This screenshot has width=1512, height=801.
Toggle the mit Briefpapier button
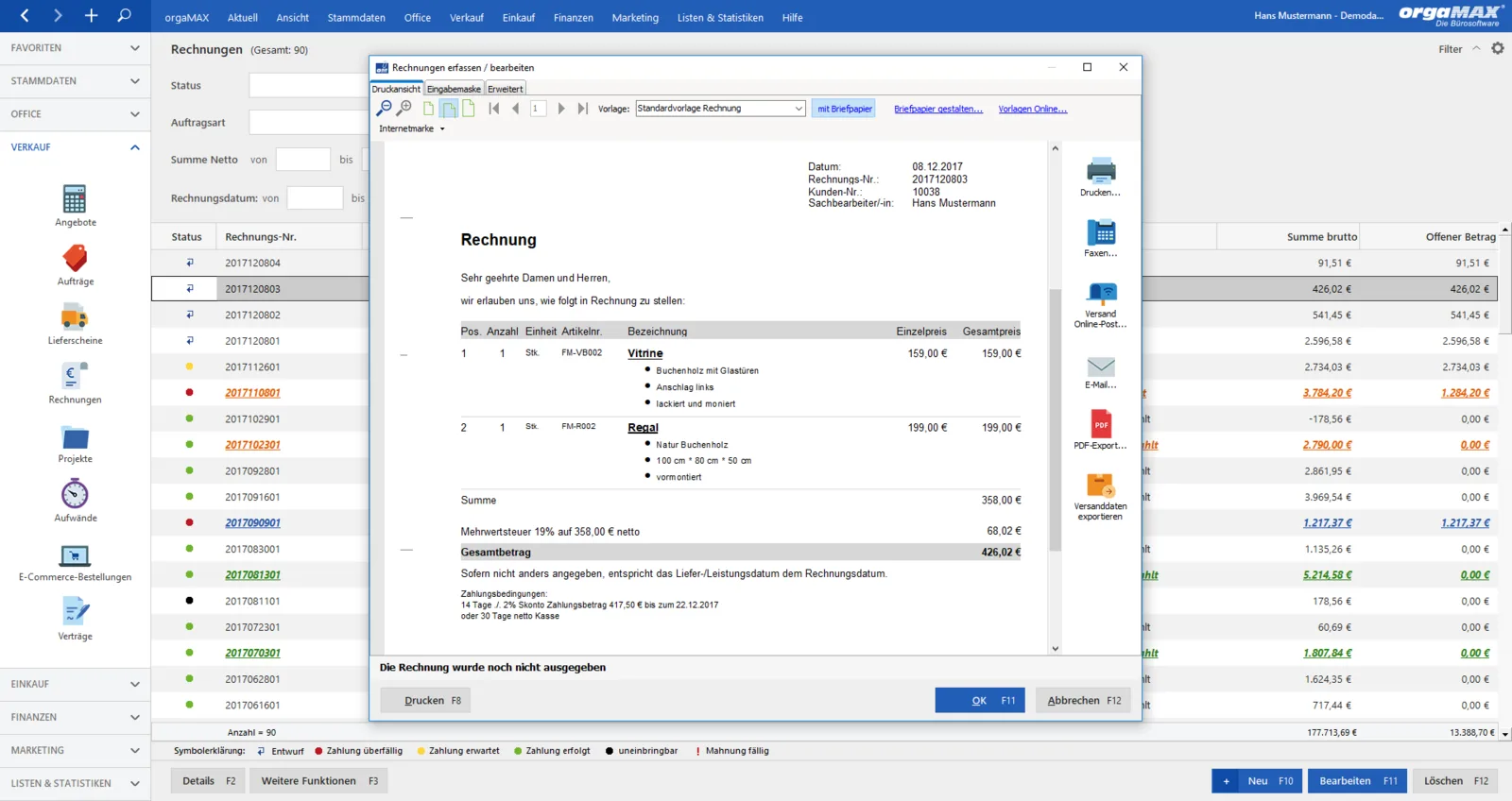845,109
